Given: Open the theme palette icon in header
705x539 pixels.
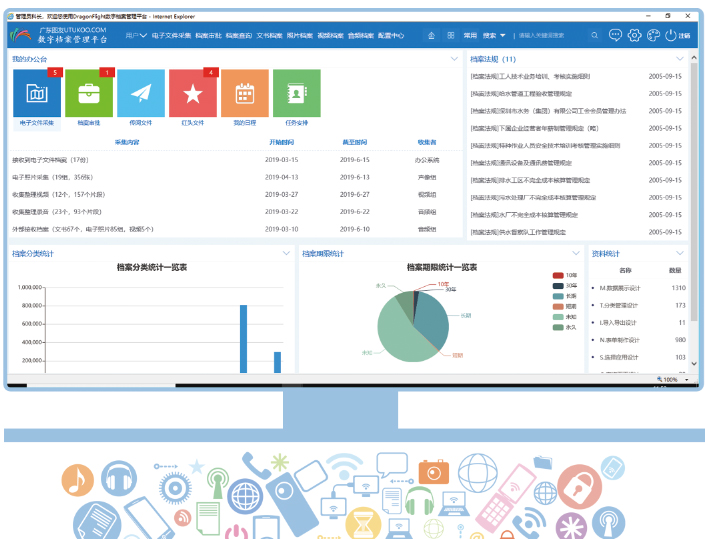Looking at the screenshot, I should tap(653, 35).
